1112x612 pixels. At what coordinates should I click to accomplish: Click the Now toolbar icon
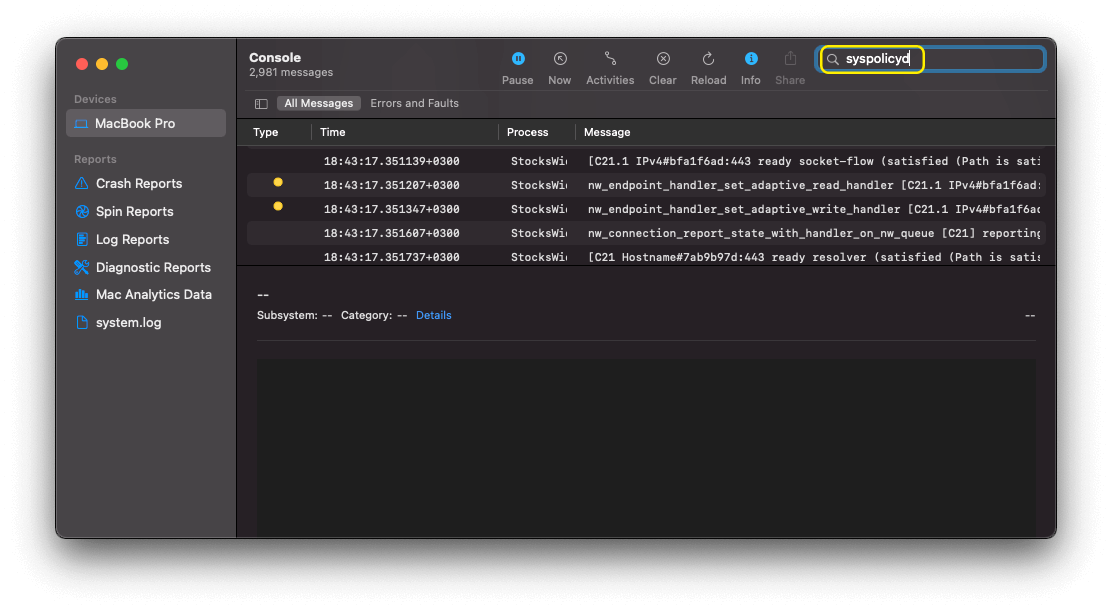560,60
